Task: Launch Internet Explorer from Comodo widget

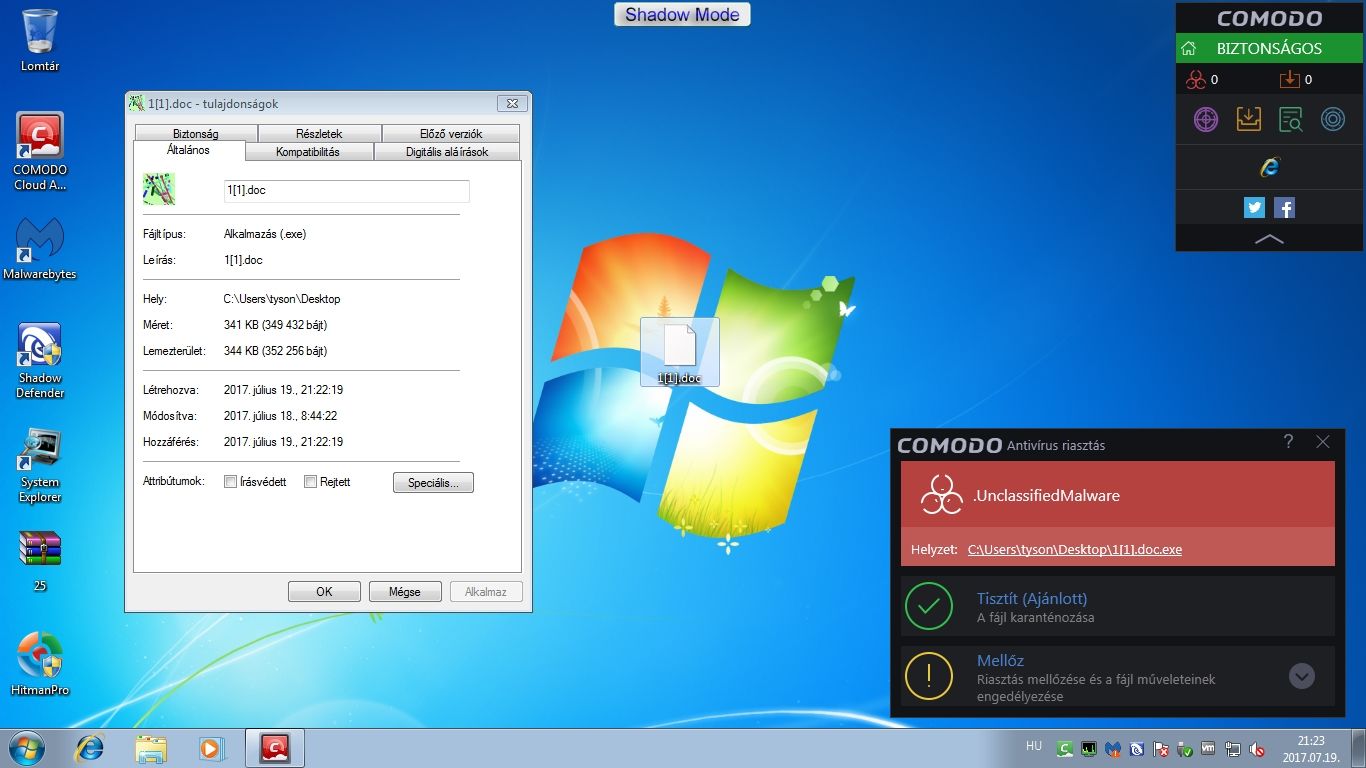Action: tap(1269, 167)
